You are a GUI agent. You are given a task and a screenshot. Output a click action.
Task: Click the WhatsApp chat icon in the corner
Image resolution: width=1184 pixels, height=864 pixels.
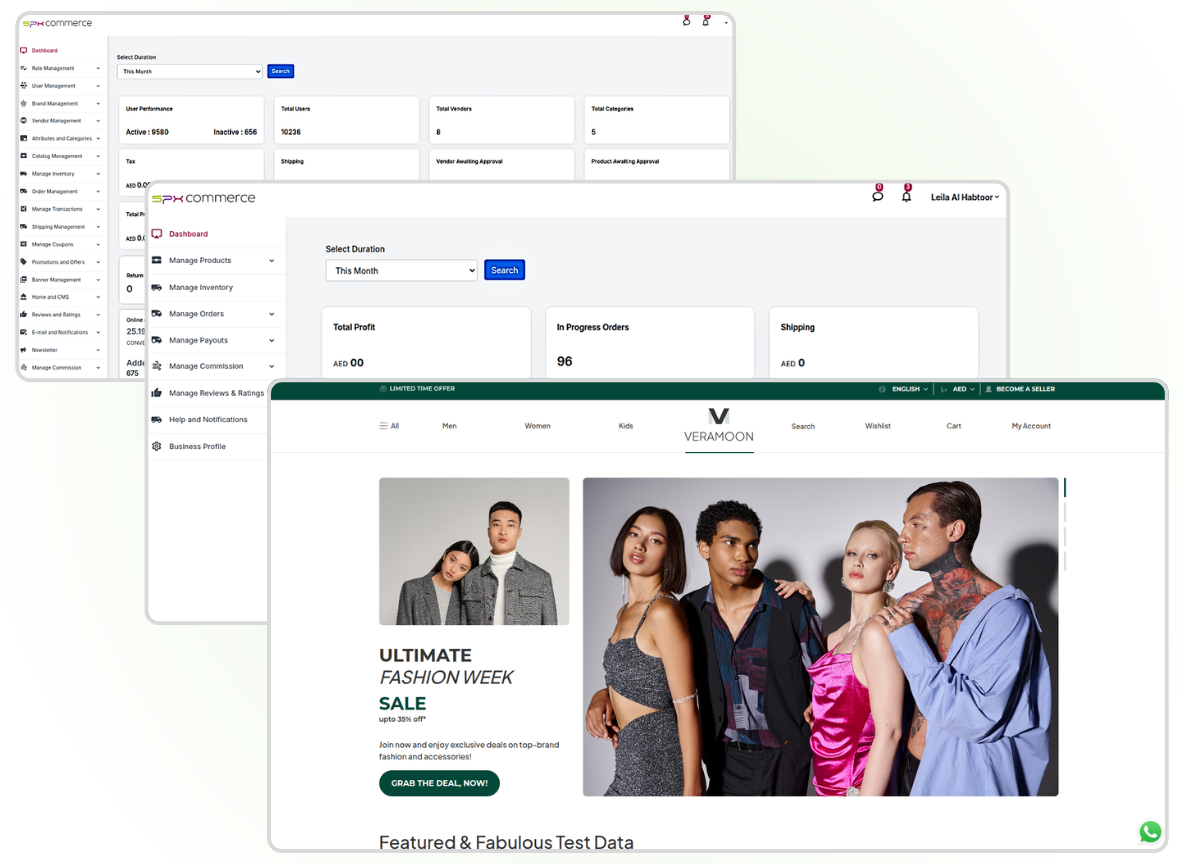click(x=1150, y=831)
